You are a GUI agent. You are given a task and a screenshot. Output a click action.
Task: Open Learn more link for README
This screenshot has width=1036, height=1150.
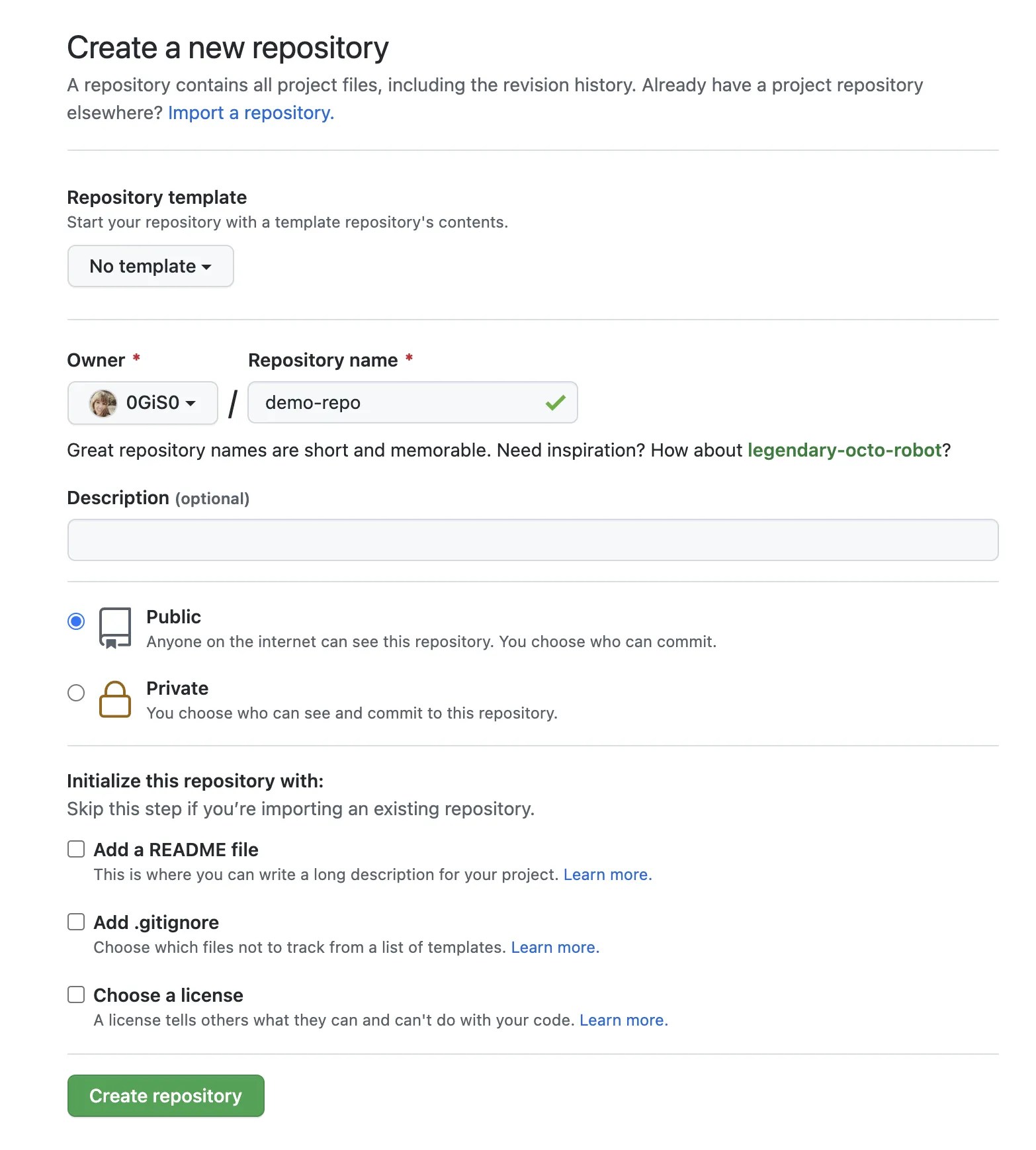[608, 875]
